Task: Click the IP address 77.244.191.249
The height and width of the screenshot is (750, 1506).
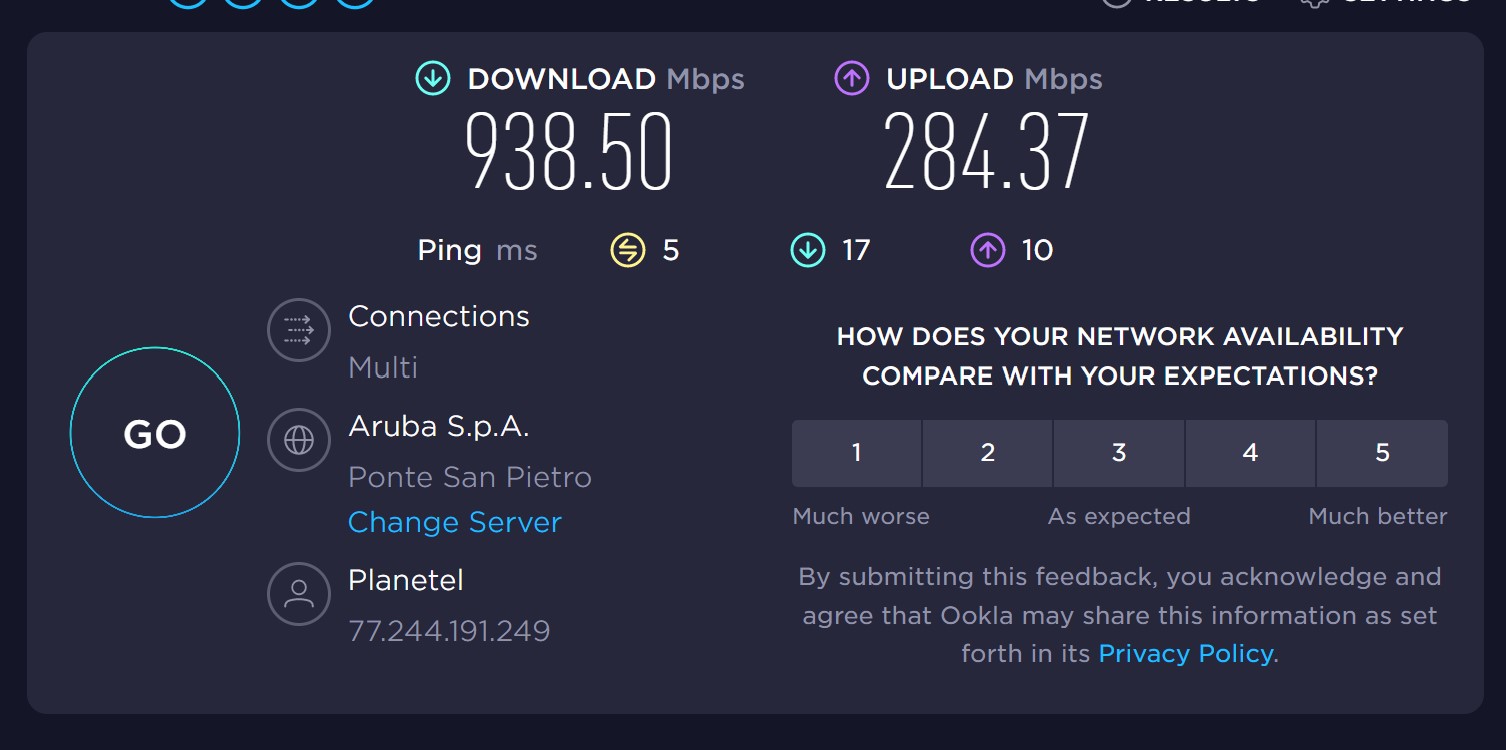Action: click(x=449, y=631)
